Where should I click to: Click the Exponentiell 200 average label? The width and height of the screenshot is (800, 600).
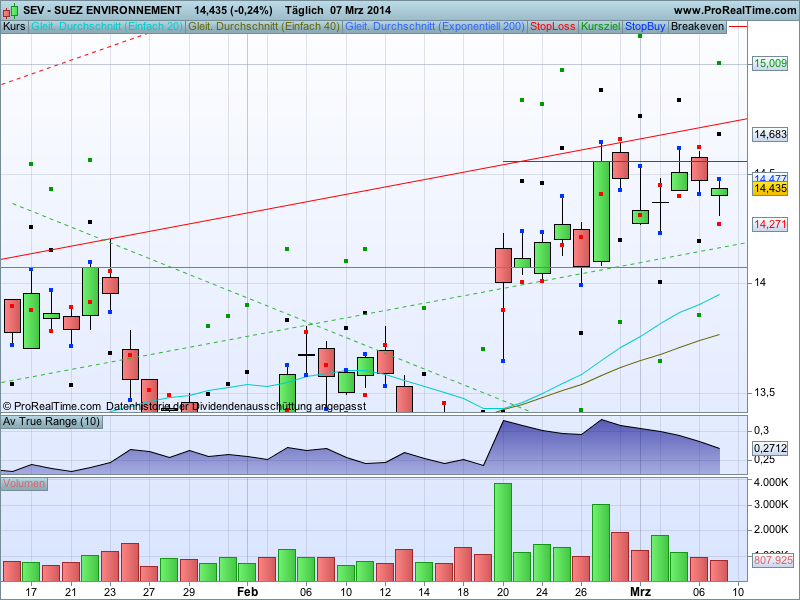[435, 27]
